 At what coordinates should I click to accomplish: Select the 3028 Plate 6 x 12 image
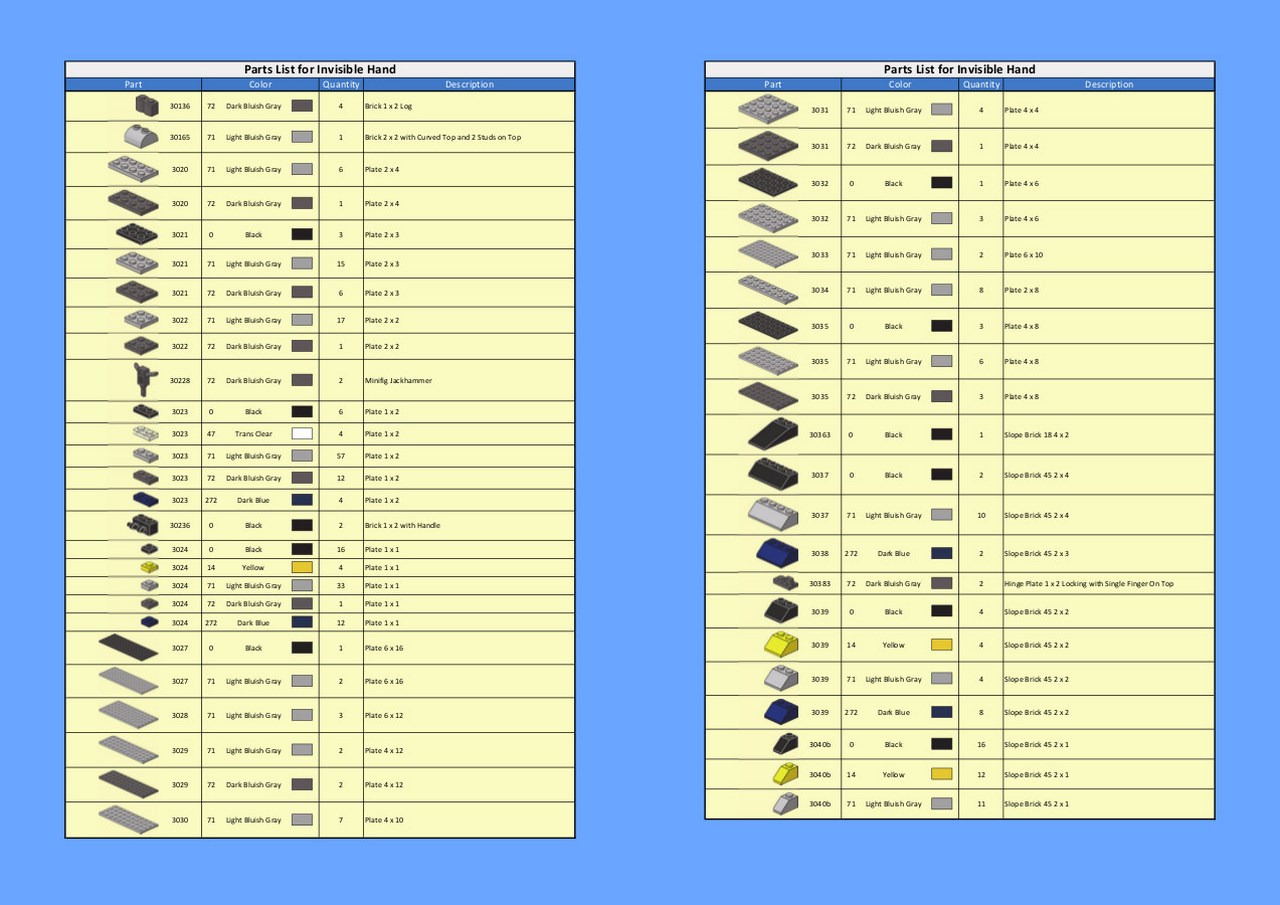tap(129, 715)
